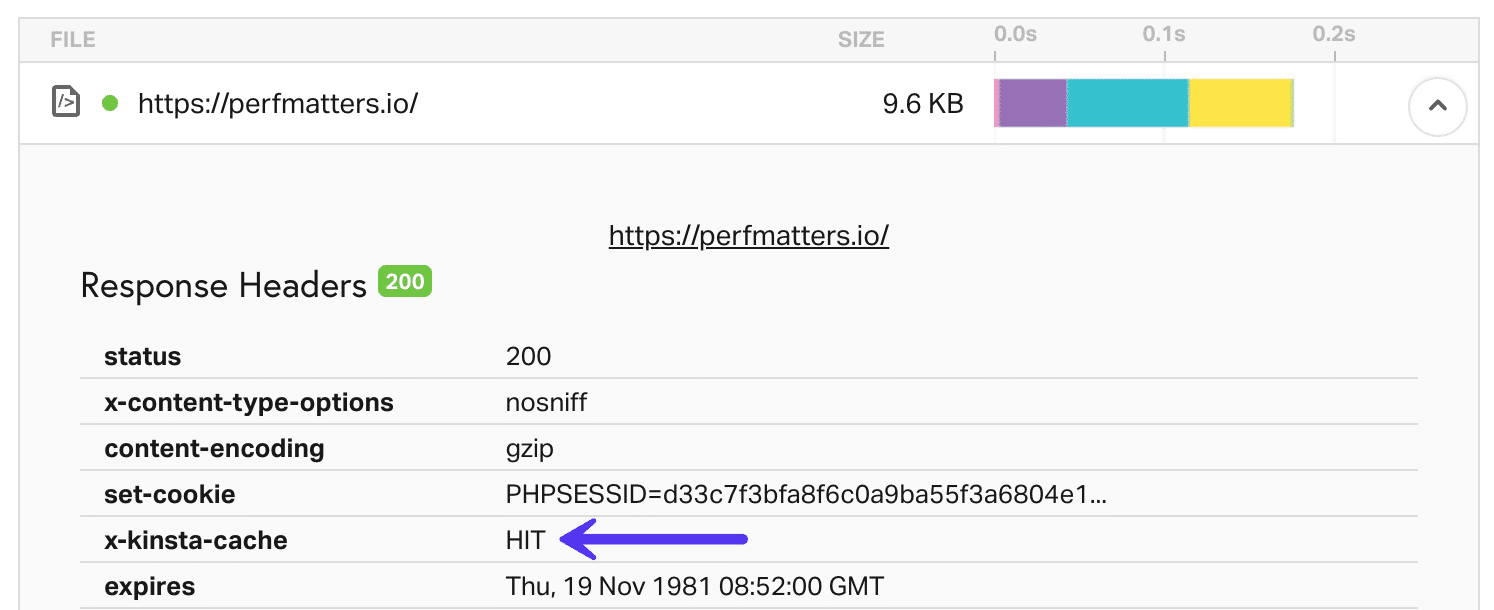Select the SIZE column header
Screen dimensions: 1494x610
point(861,39)
